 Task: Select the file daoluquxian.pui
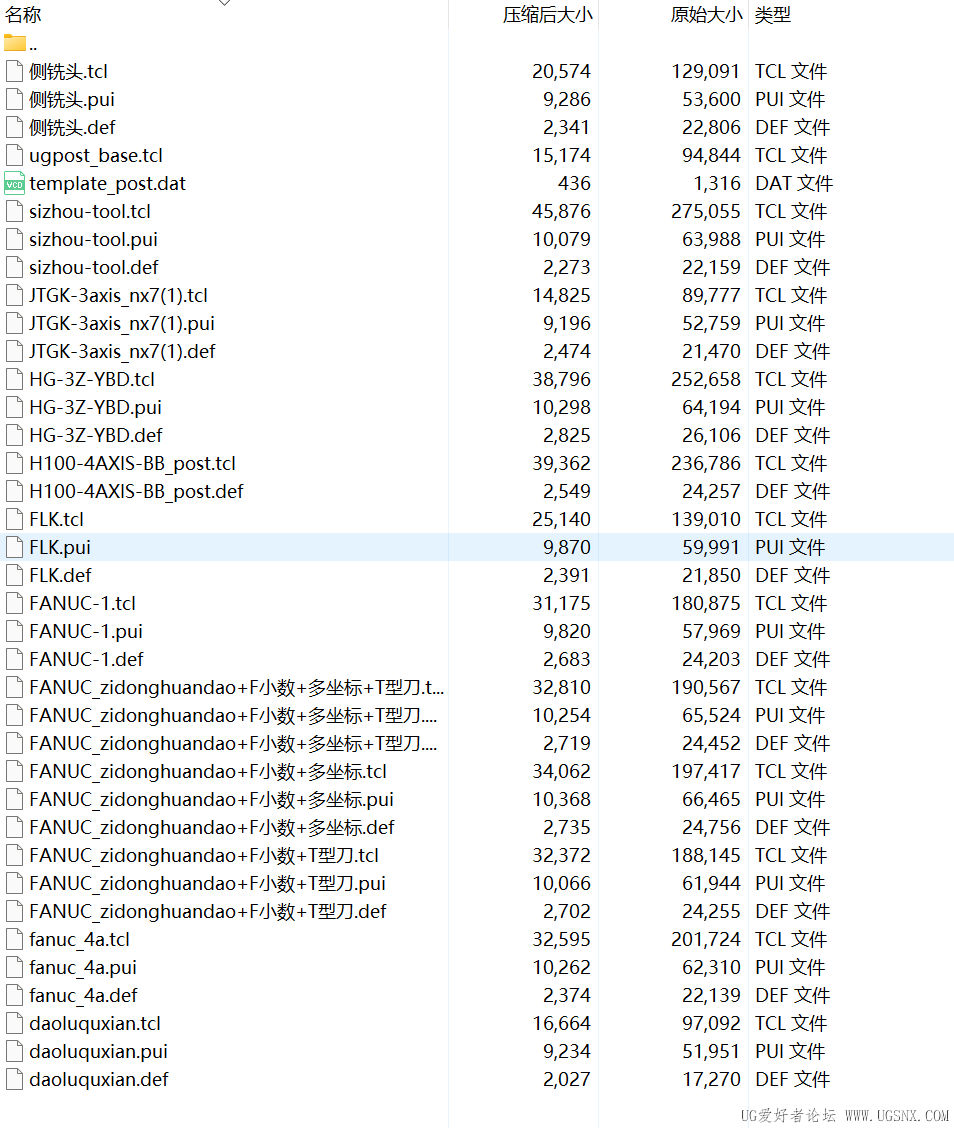coord(99,1051)
